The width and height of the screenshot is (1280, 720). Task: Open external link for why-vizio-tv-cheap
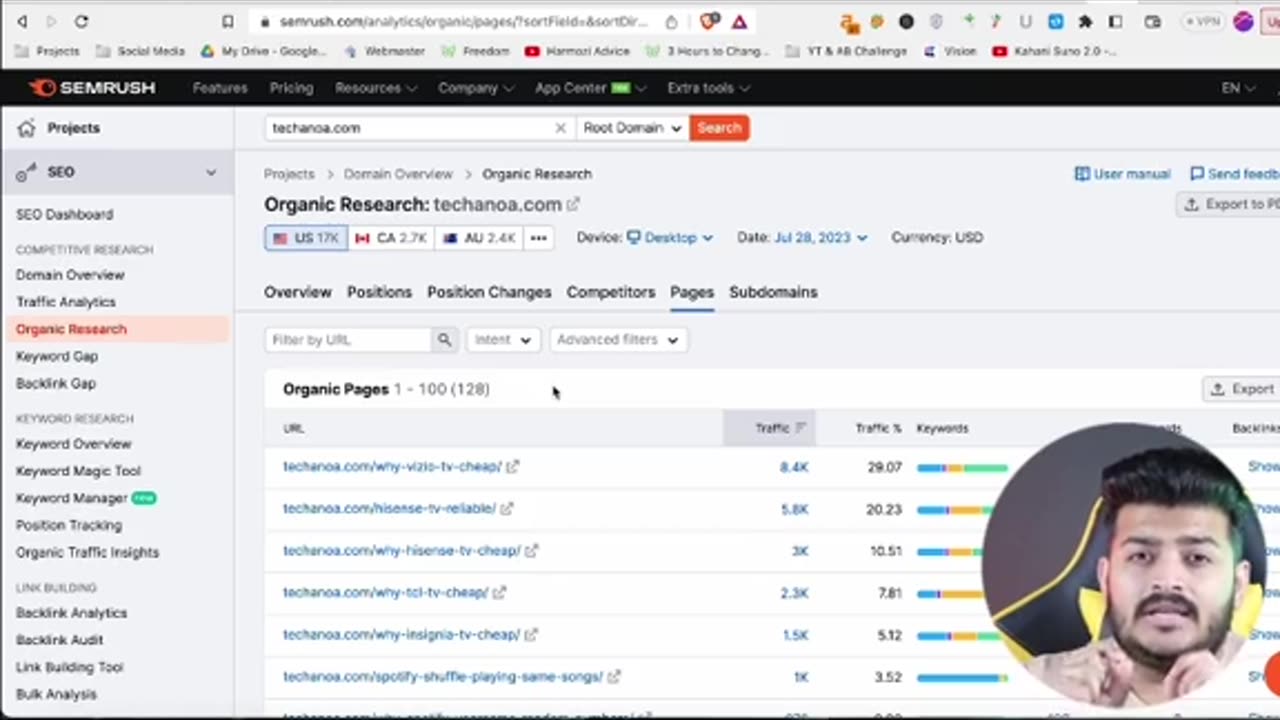coord(513,467)
